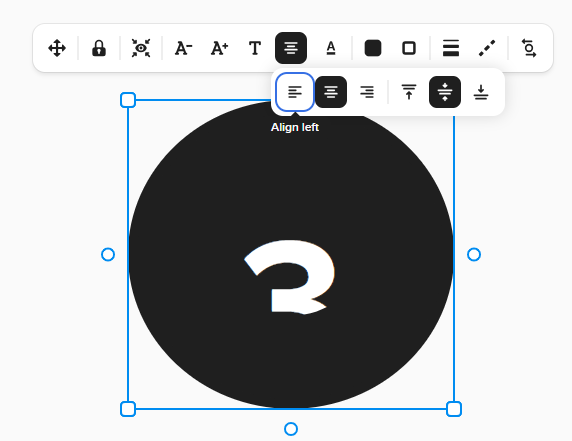Screen dimensions: 572x441
Task: Select the move tool icon
Action: click(57, 48)
